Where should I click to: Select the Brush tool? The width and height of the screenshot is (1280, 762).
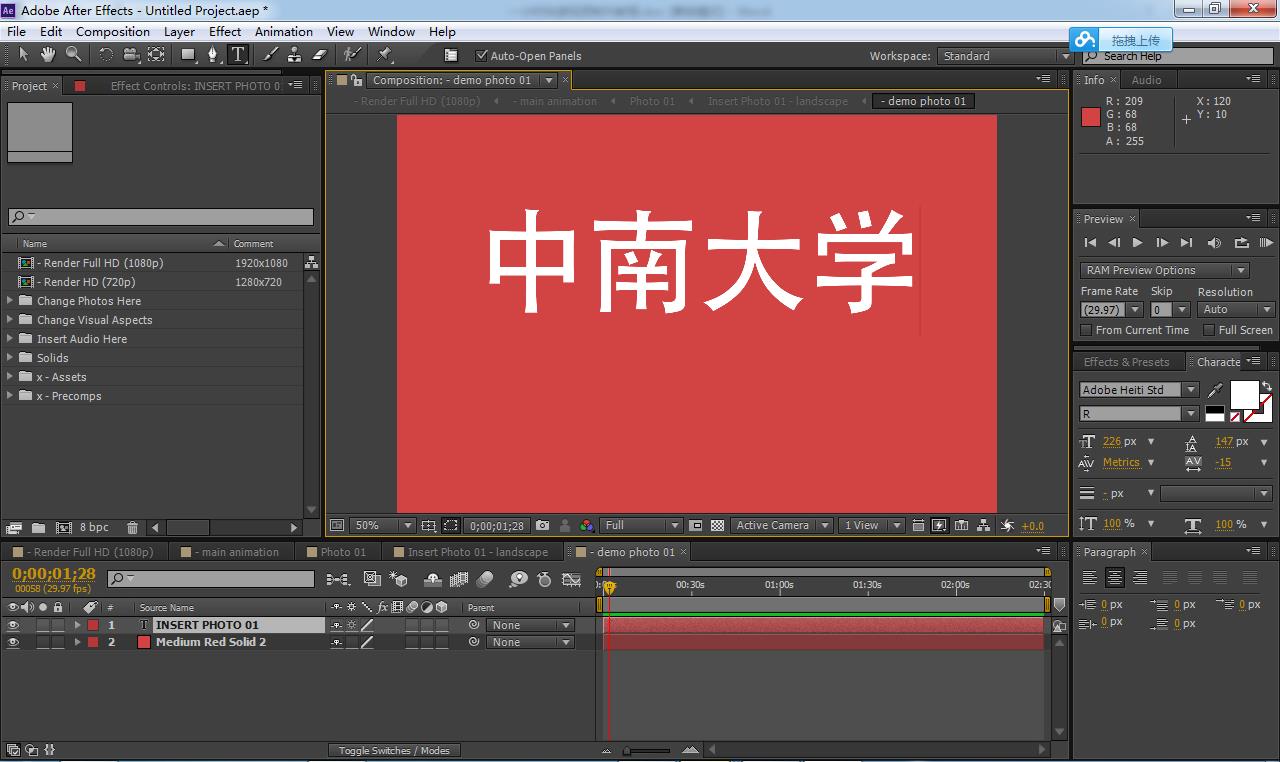click(268, 55)
